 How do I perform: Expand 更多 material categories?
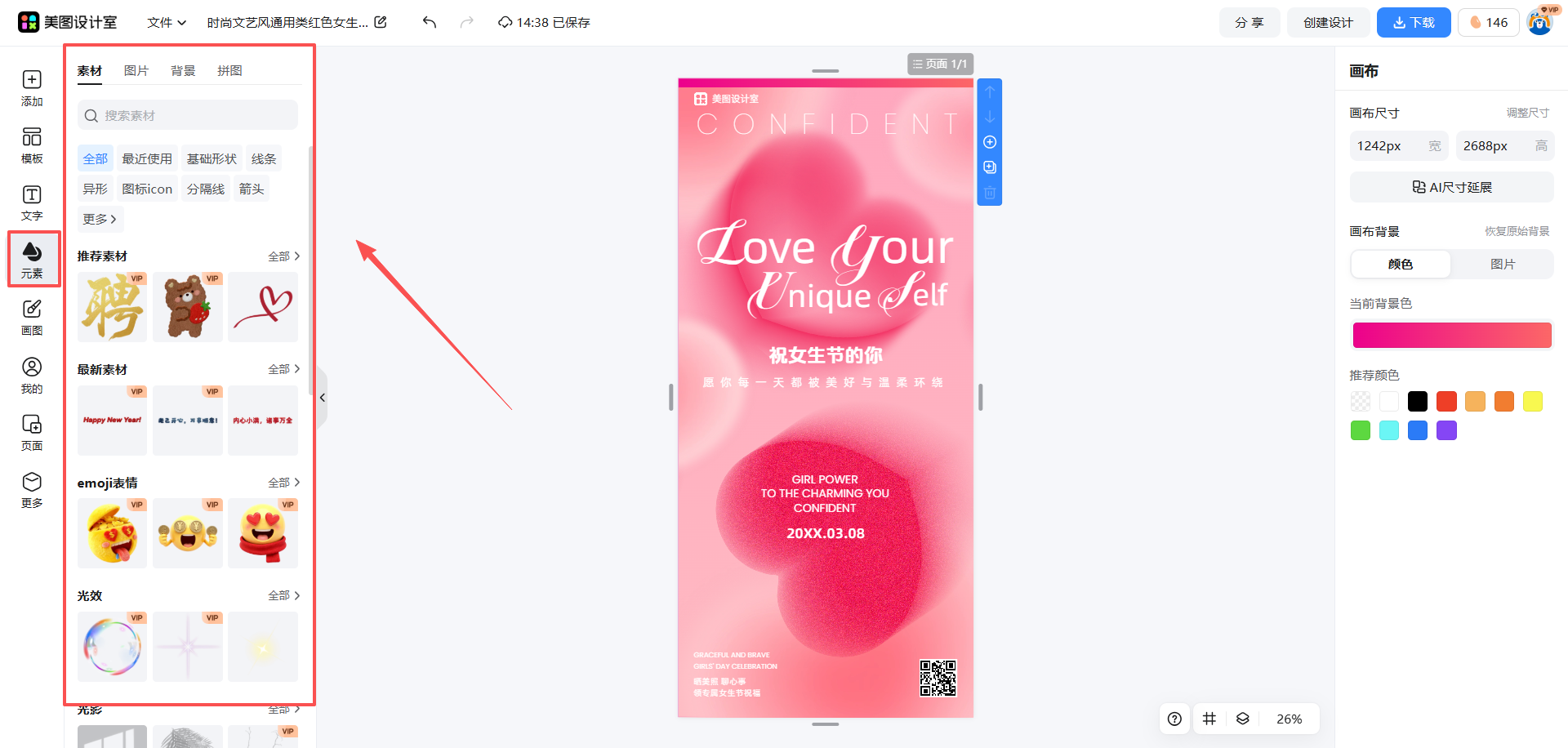100,219
